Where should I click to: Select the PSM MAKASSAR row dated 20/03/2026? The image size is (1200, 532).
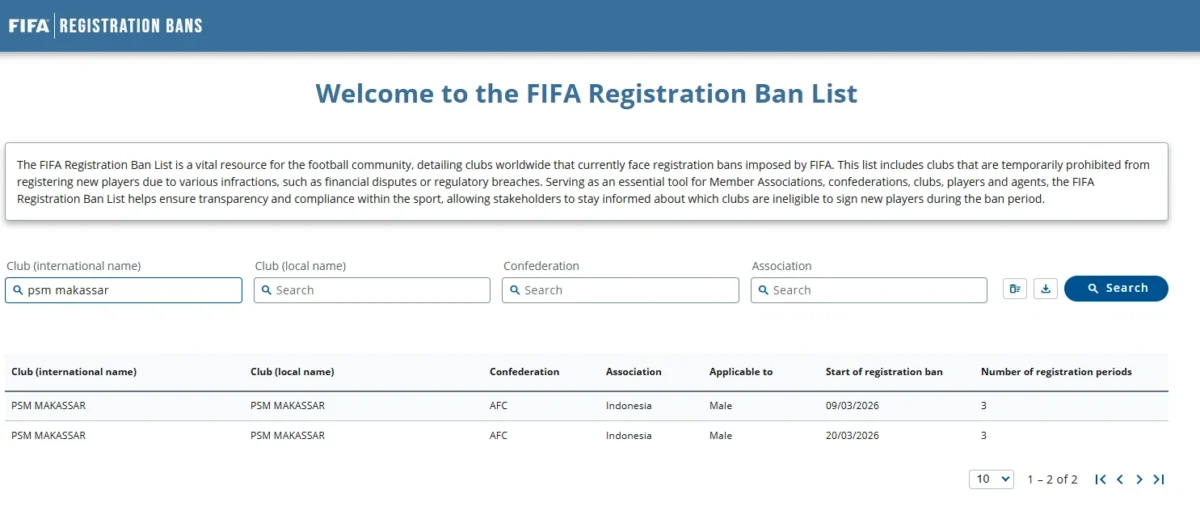click(586, 436)
